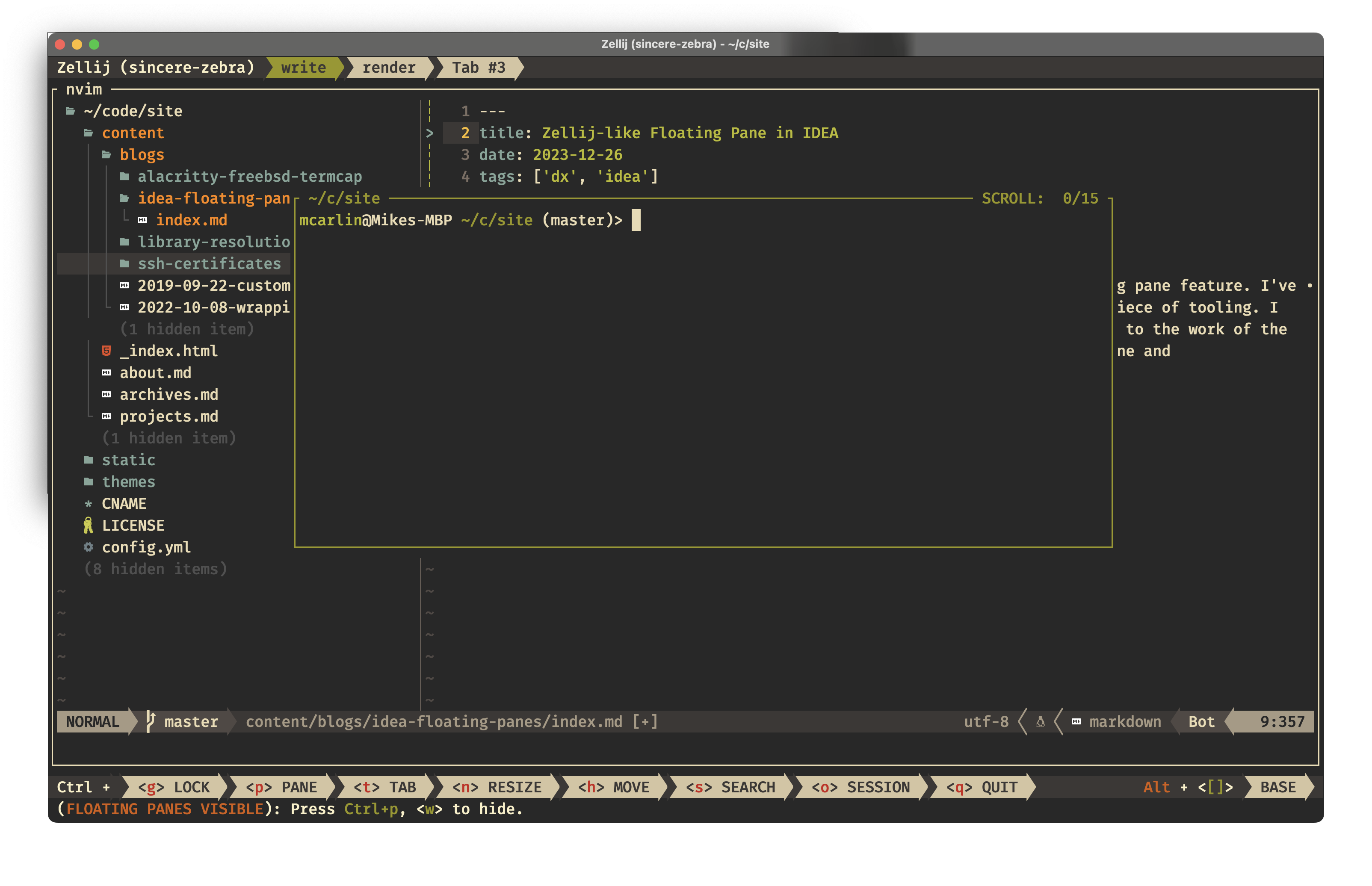Click the Bot scroll position label

click(x=1202, y=721)
